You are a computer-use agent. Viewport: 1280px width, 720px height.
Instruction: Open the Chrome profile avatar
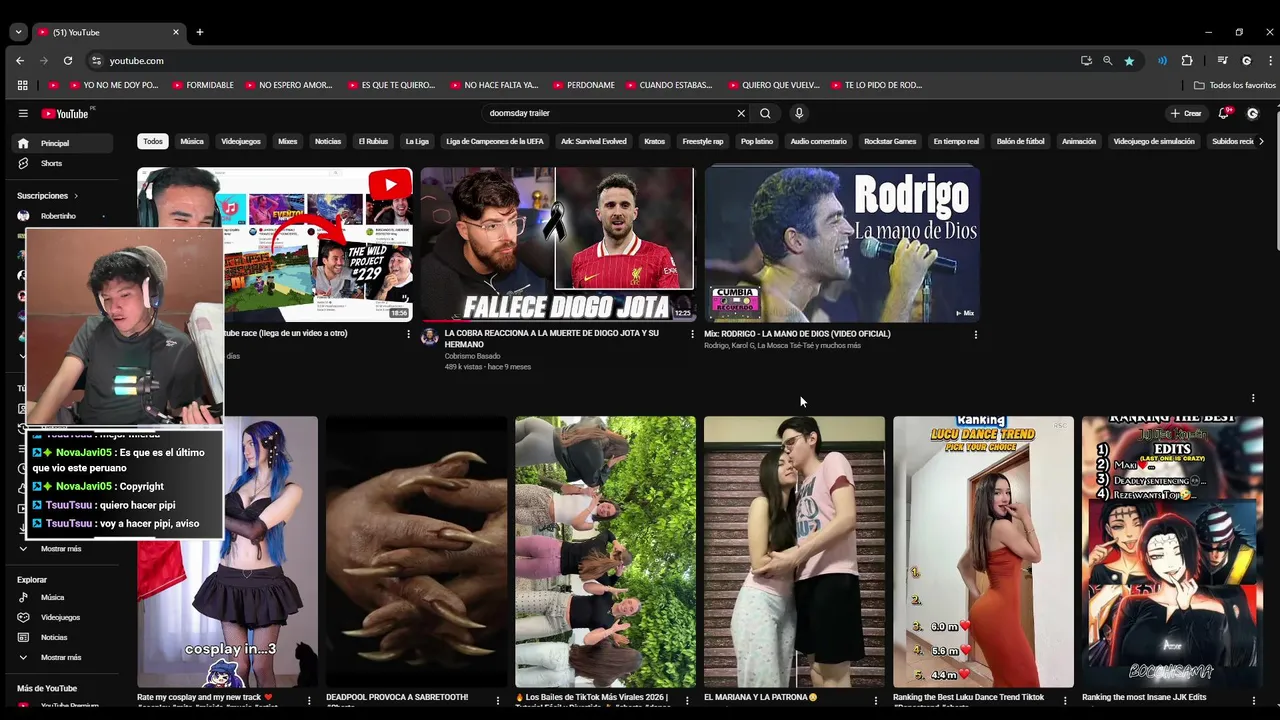point(1246,61)
